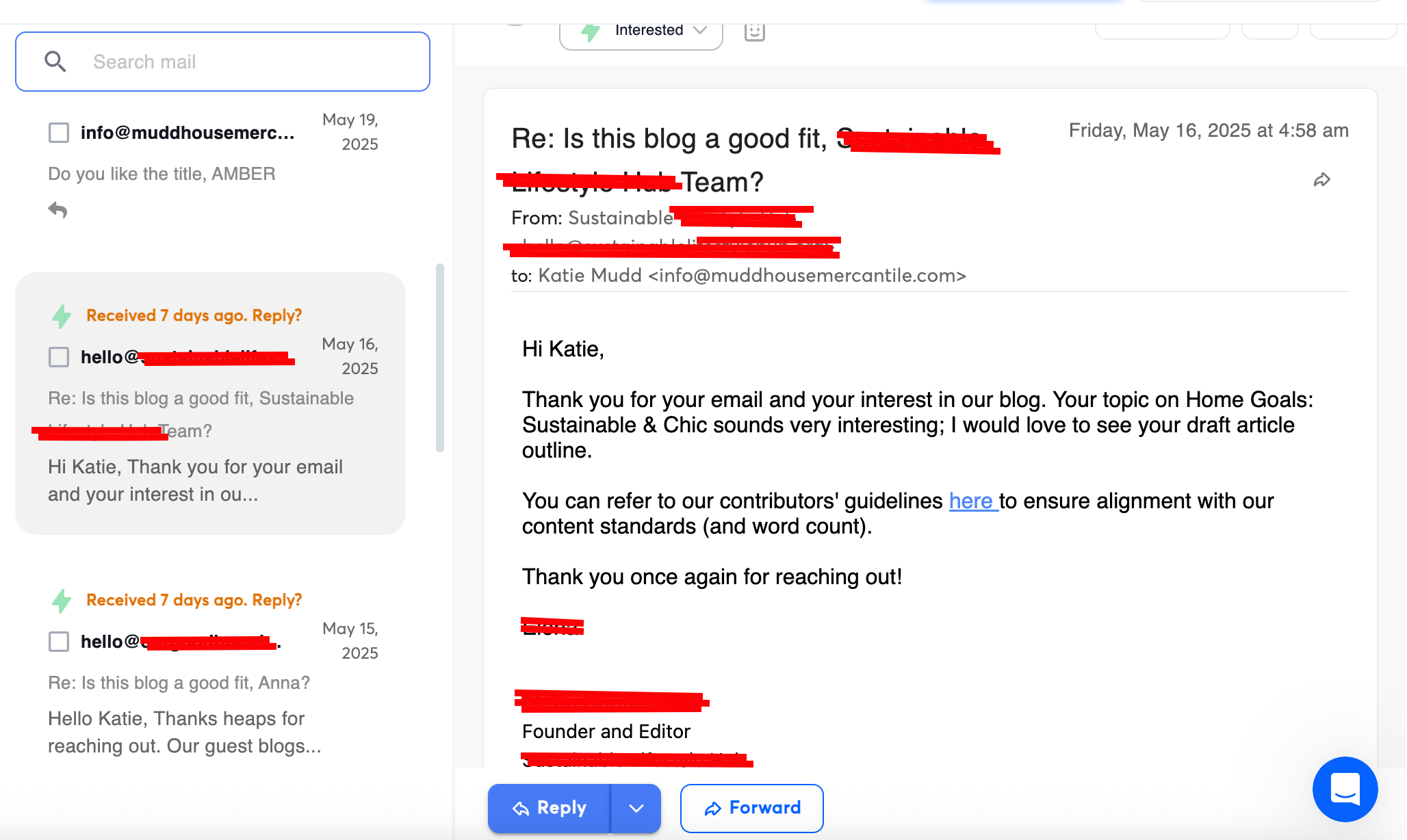The height and width of the screenshot is (840, 1407).
Task: Select the May 16 email checkbox
Action: [x=59, y=357]
